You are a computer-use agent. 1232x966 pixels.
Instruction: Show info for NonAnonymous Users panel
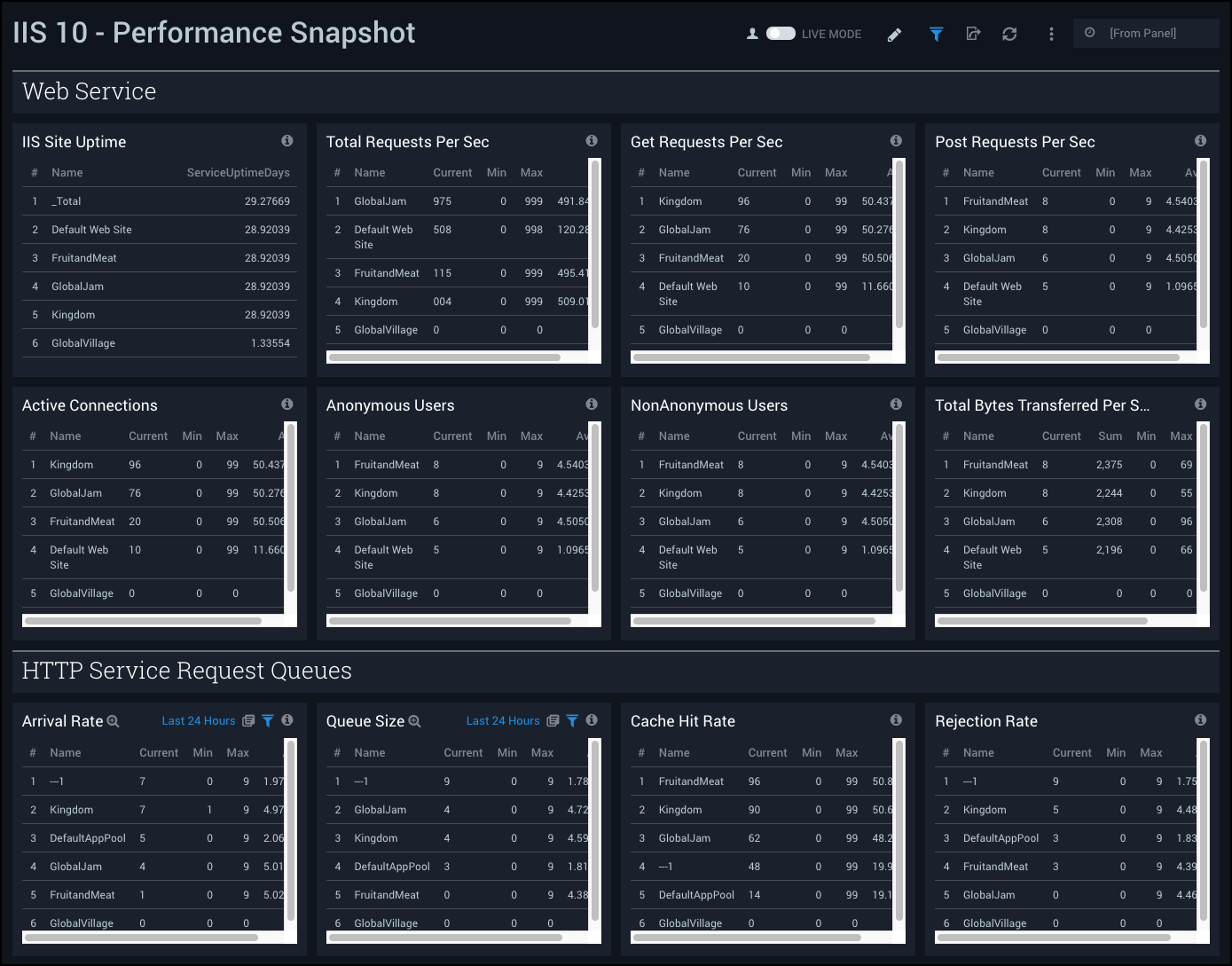point(896,404)
